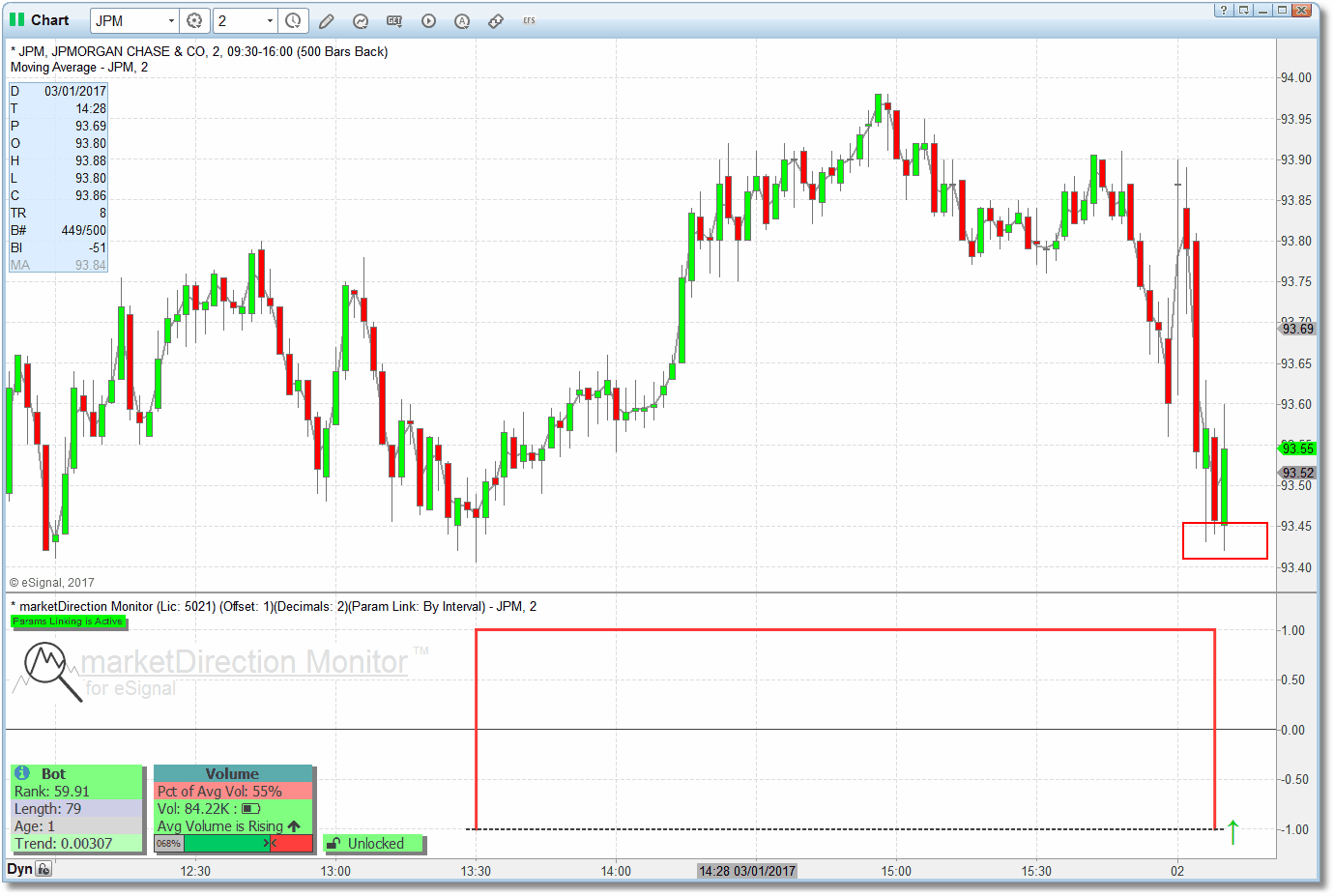Click the 94.00 price axis label
1334x896 pixels.
tap(1296, 77)
